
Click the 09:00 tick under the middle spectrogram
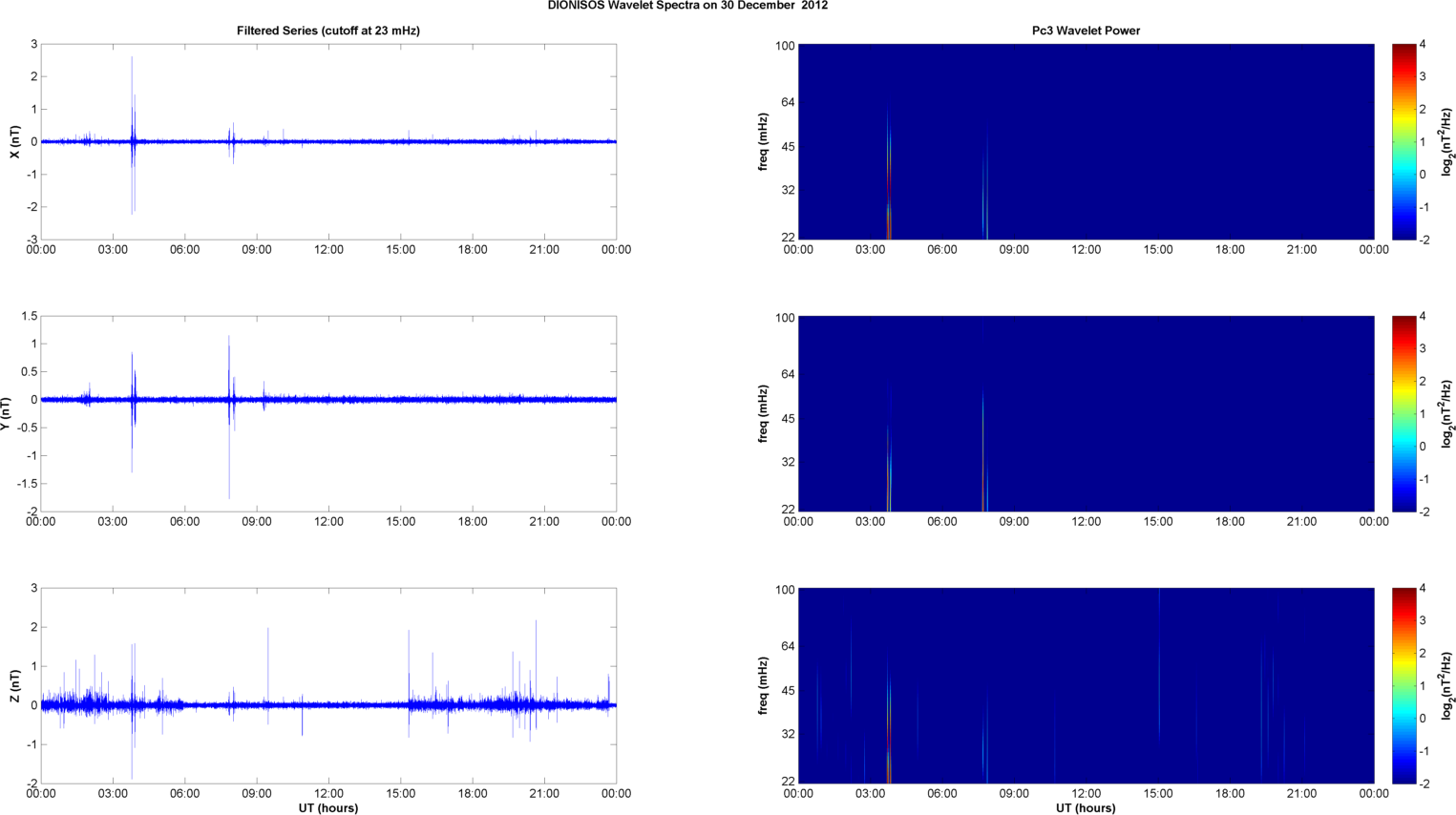coord(1014,522)
